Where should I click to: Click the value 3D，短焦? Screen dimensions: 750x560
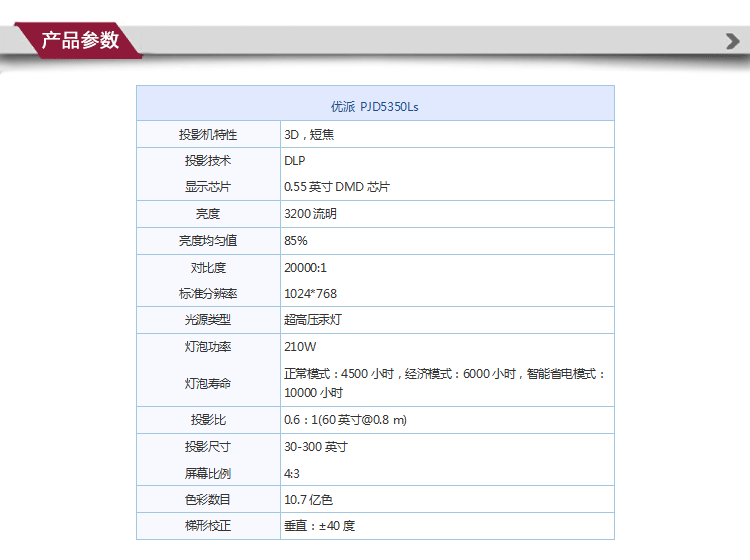309,134
